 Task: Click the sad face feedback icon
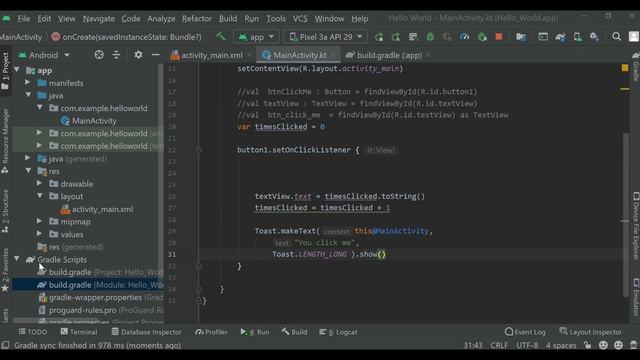tap(618, 345)
